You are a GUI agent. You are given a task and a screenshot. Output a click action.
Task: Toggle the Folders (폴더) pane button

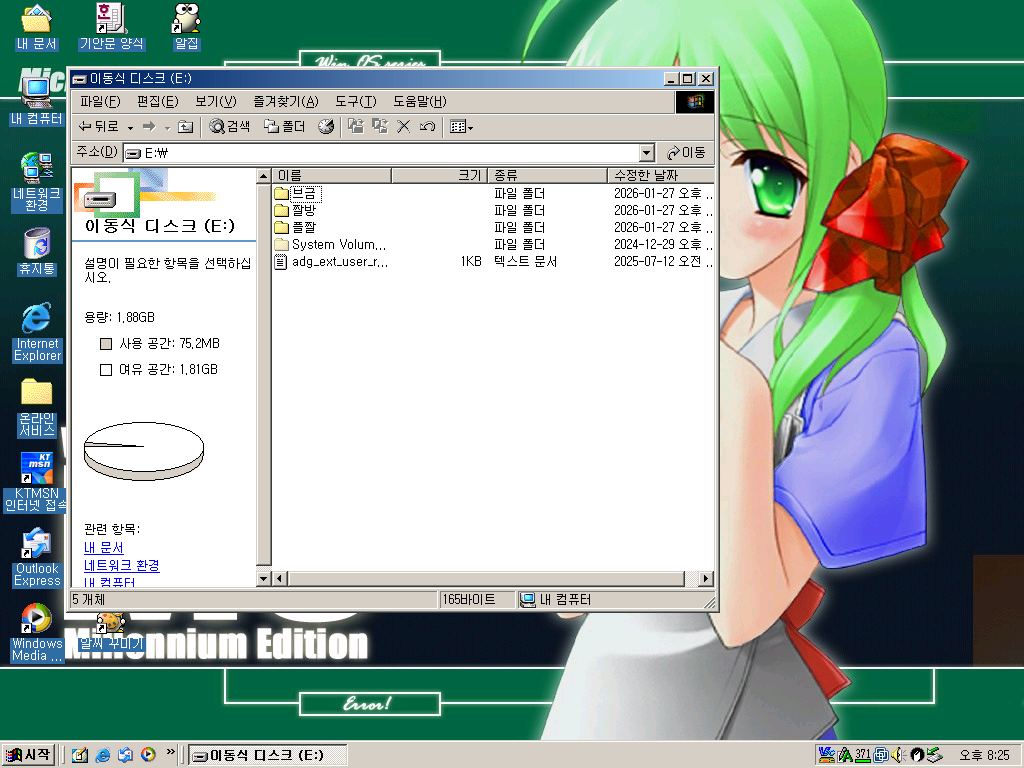pyautogui.click(x=284, y=127)
